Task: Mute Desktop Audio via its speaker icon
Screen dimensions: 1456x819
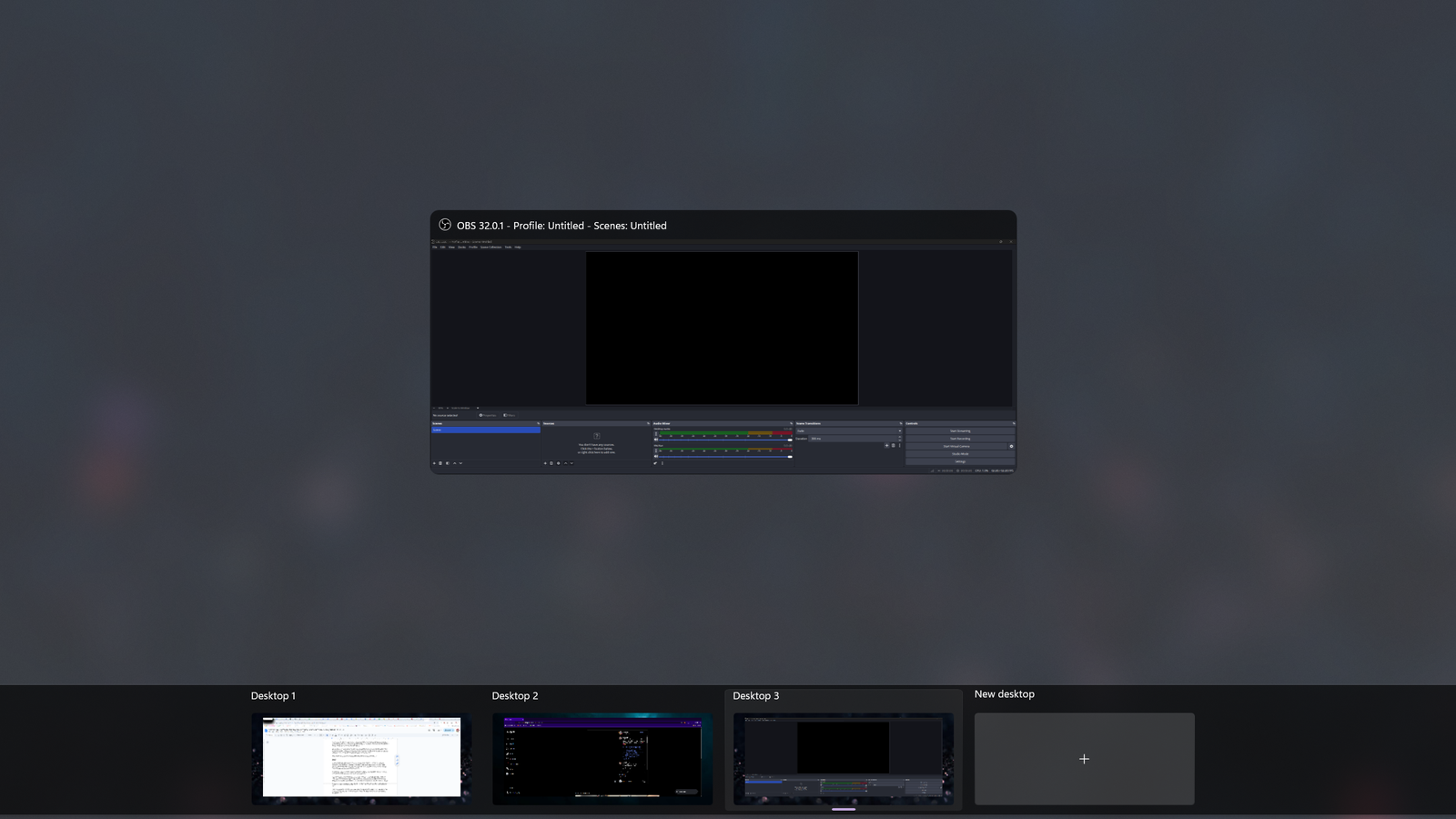Action: [656, 440]
